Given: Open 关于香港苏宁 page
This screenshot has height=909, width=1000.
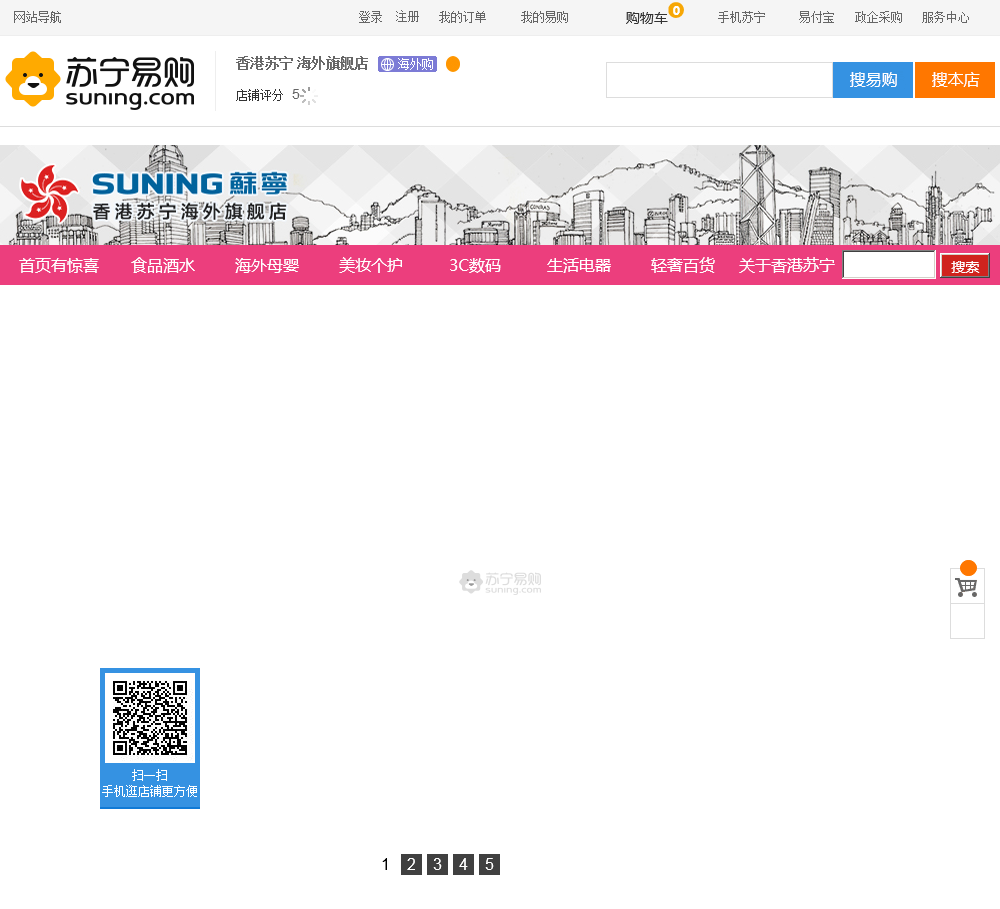Looking at the screenshot, I should [x=786, y=265].
